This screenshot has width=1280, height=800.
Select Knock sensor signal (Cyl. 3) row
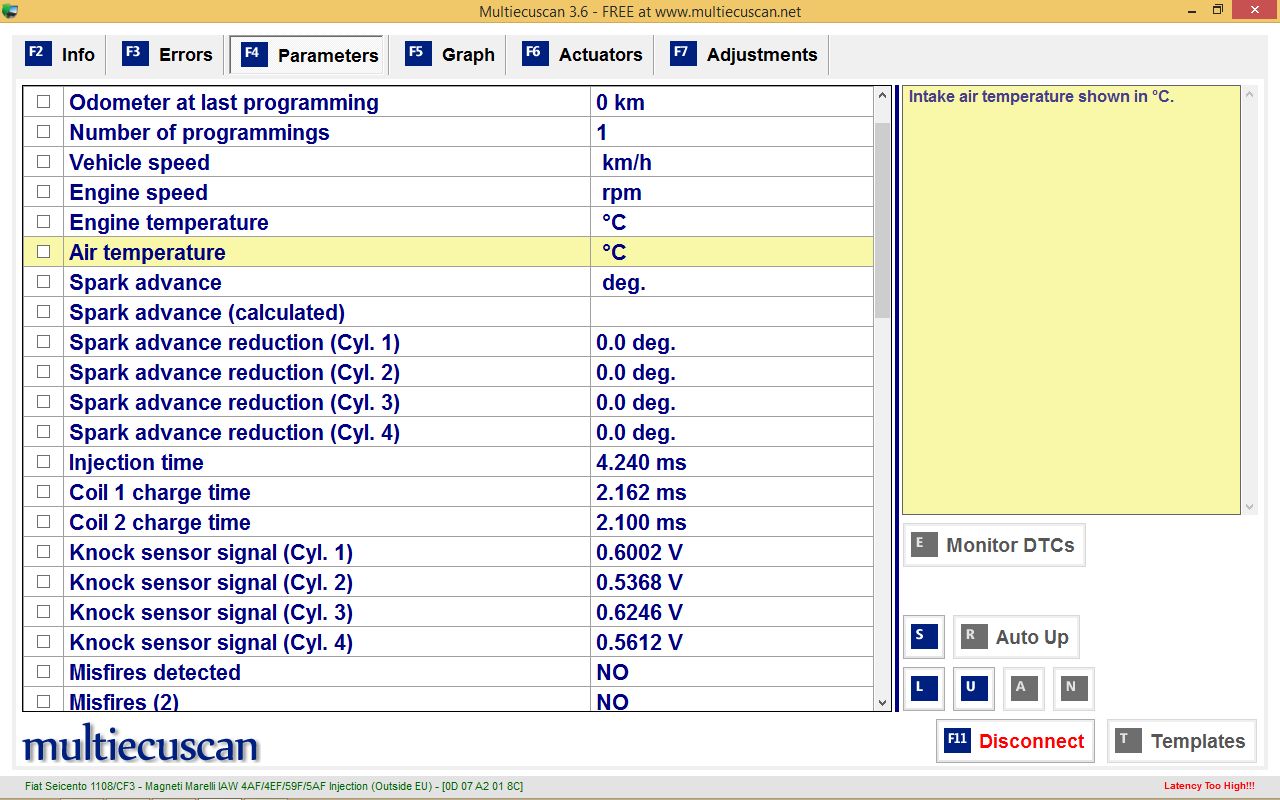point(448,612)
